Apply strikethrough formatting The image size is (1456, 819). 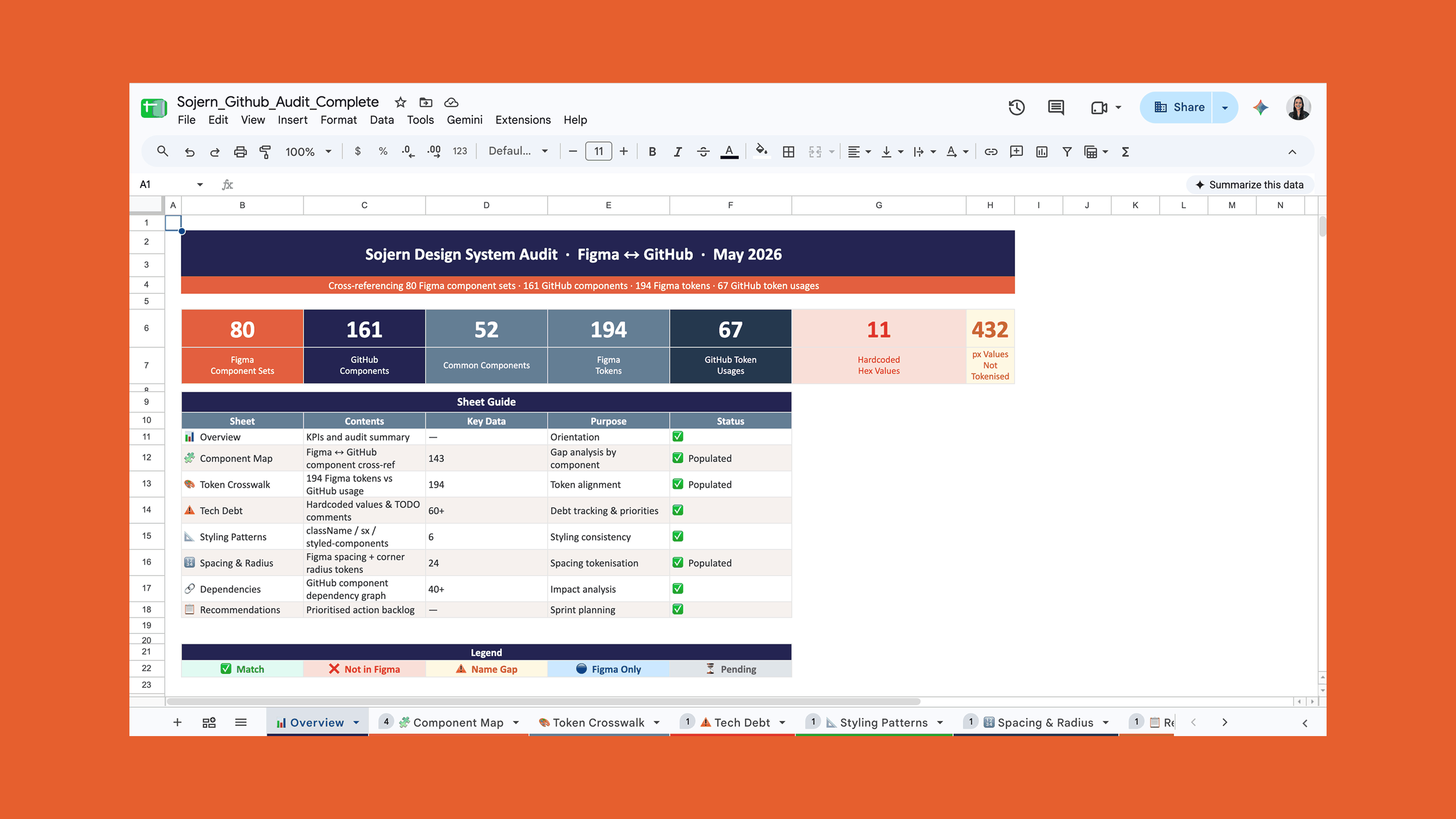[x=703, y=152]
